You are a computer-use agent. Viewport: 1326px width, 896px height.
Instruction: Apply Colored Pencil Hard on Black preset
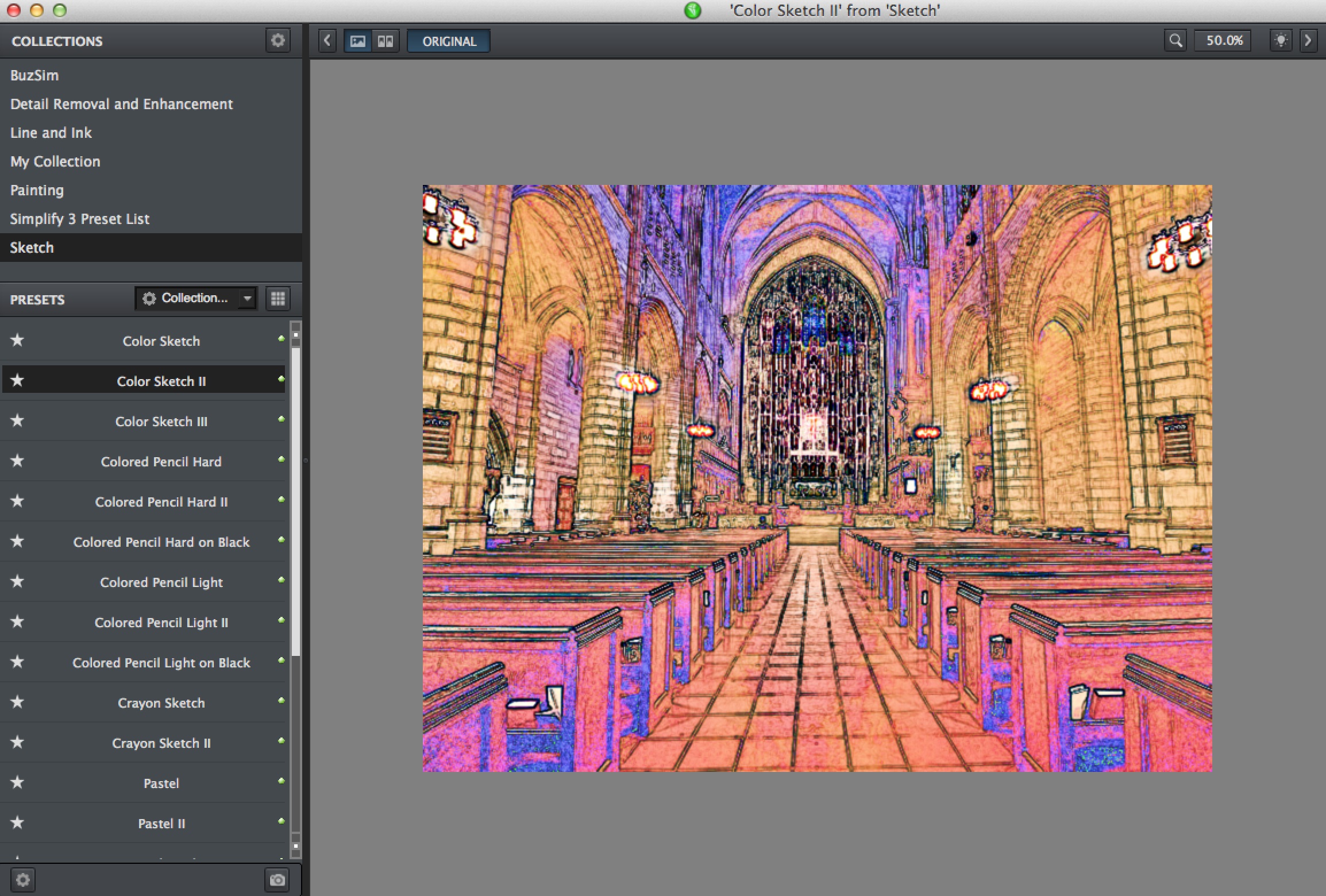(144, 542)
